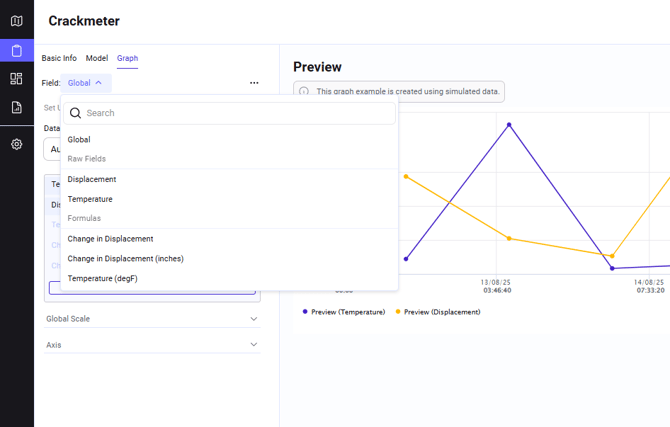
Task: Toggle Preview (Displacement) legend series
Action: 438,312
